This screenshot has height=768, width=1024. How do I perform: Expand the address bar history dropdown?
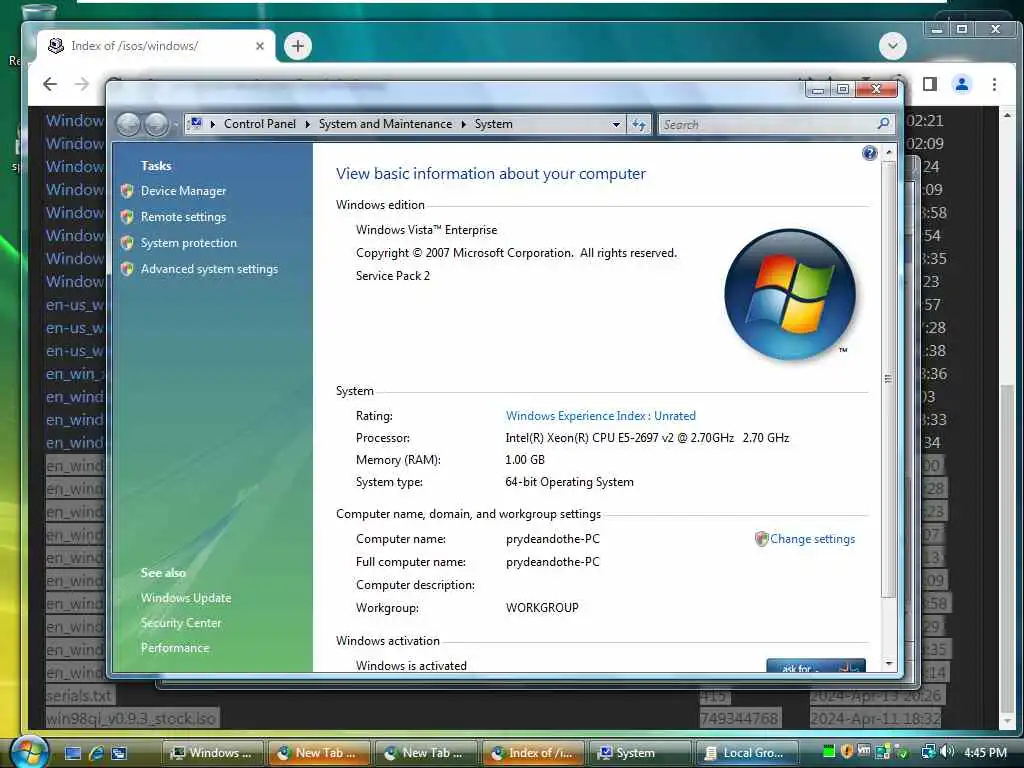pyautogui.click(x=616, y=124)
